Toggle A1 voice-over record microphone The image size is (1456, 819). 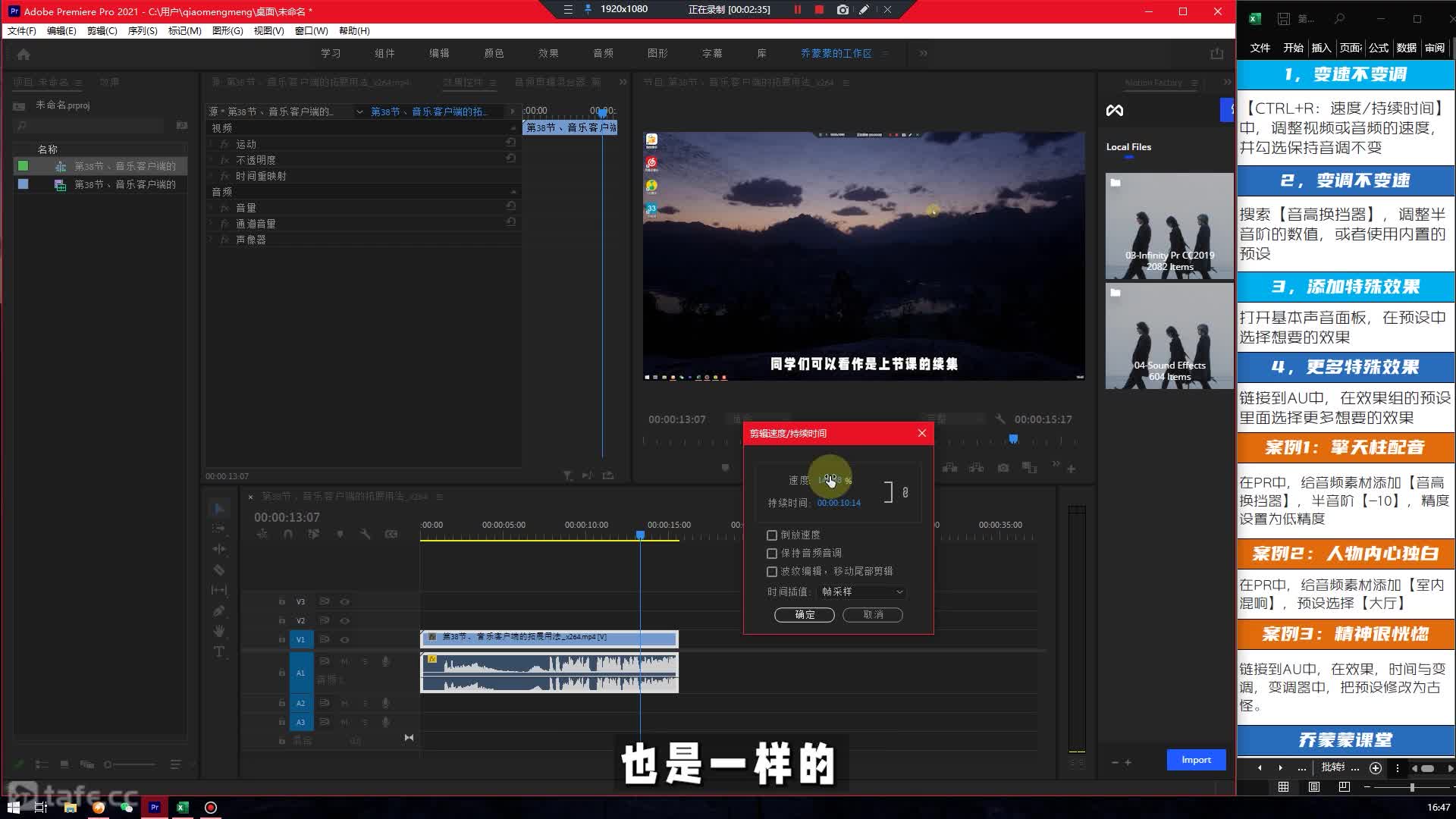point(385,661)
